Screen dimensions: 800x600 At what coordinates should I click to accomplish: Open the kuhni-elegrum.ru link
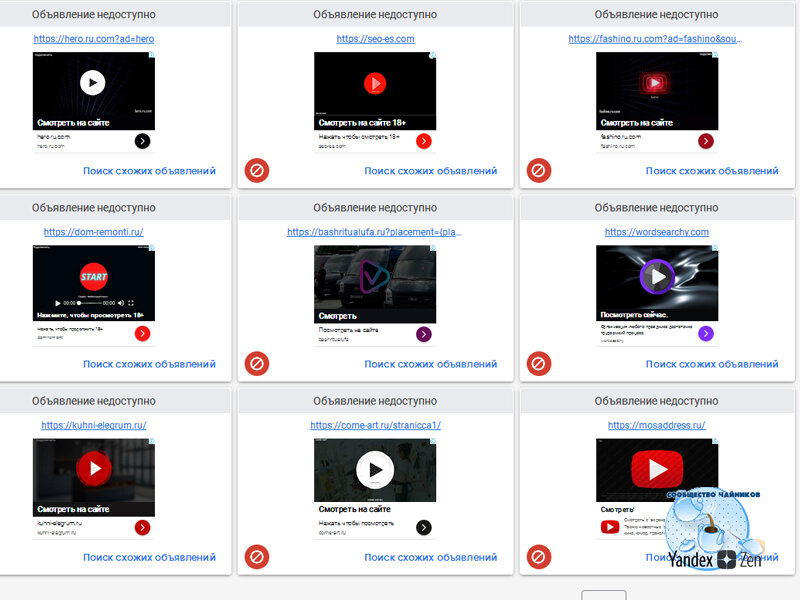(x=94, y=426)
